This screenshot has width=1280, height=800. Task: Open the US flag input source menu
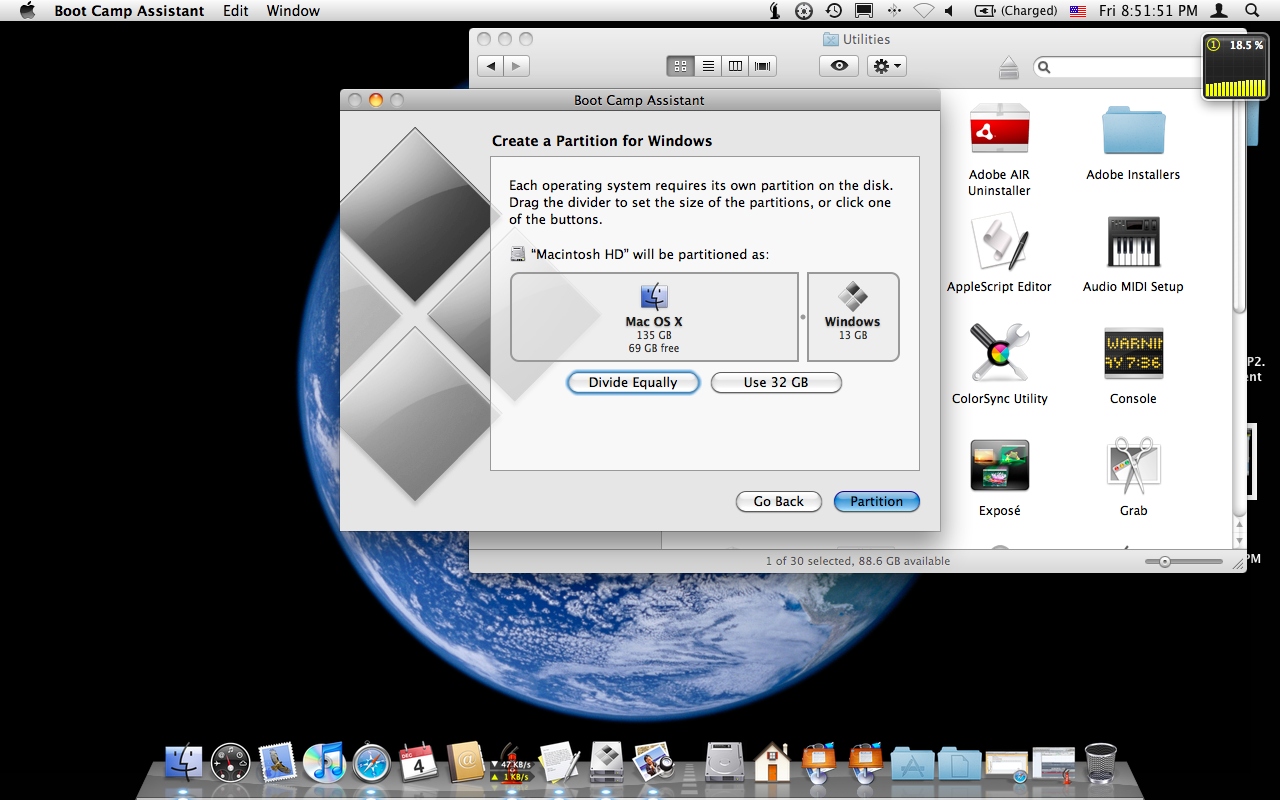pos(1078,11)
